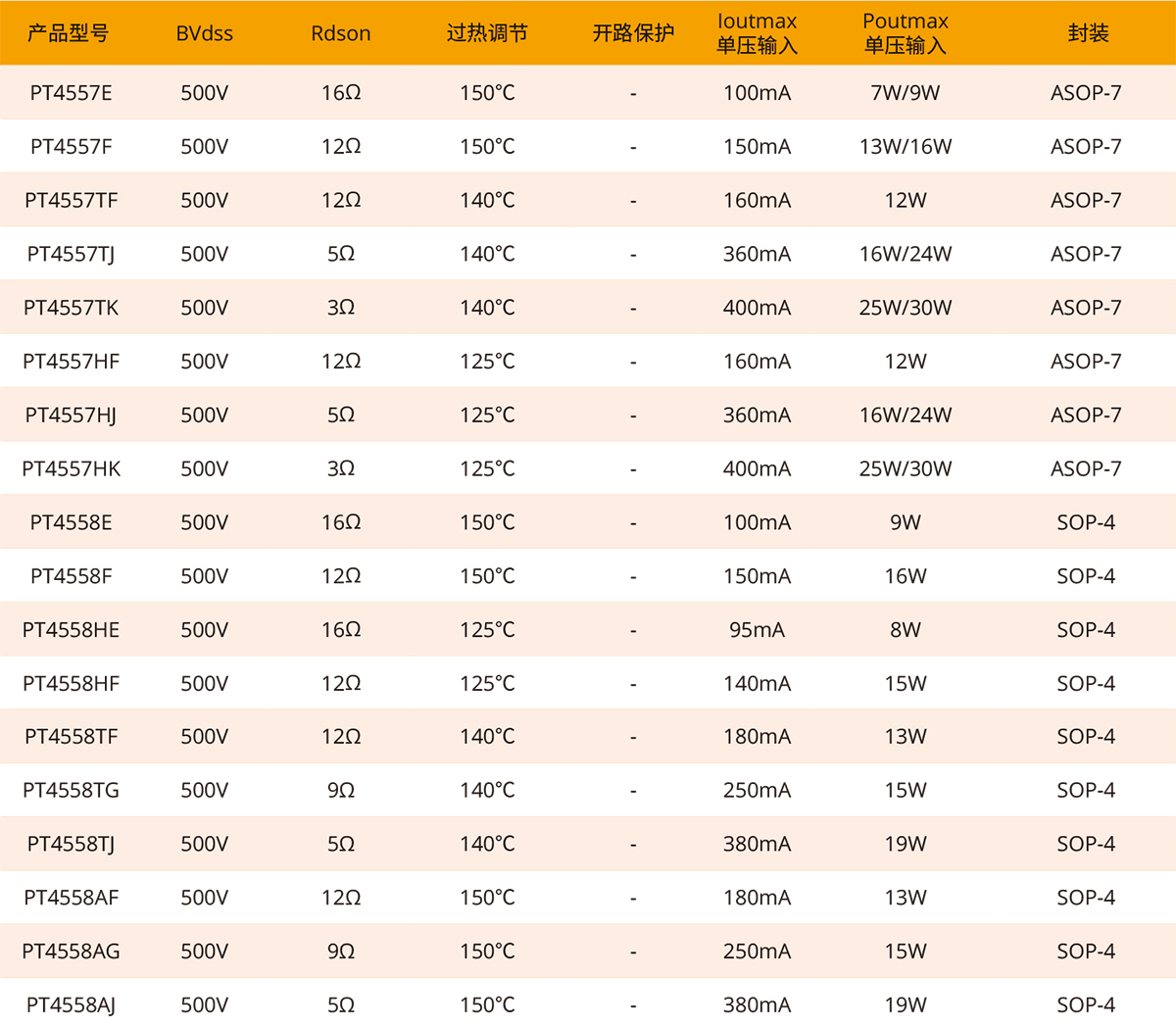Select the 开路保护 column header
1176x1027 pixels.
633,33
